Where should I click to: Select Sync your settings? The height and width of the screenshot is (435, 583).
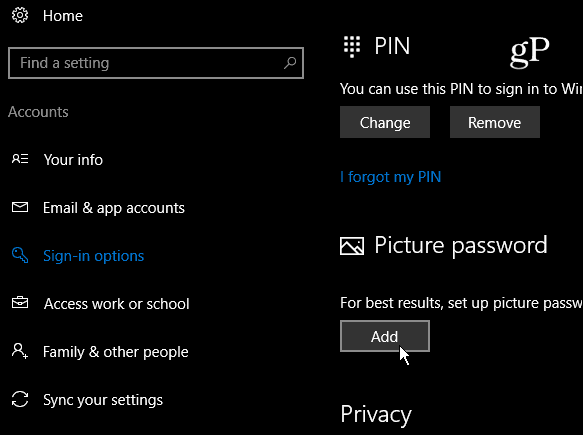pos(103,400)
